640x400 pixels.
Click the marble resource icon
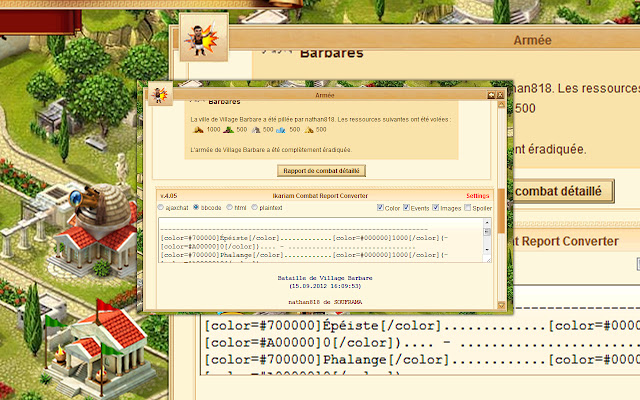[256, 130]
